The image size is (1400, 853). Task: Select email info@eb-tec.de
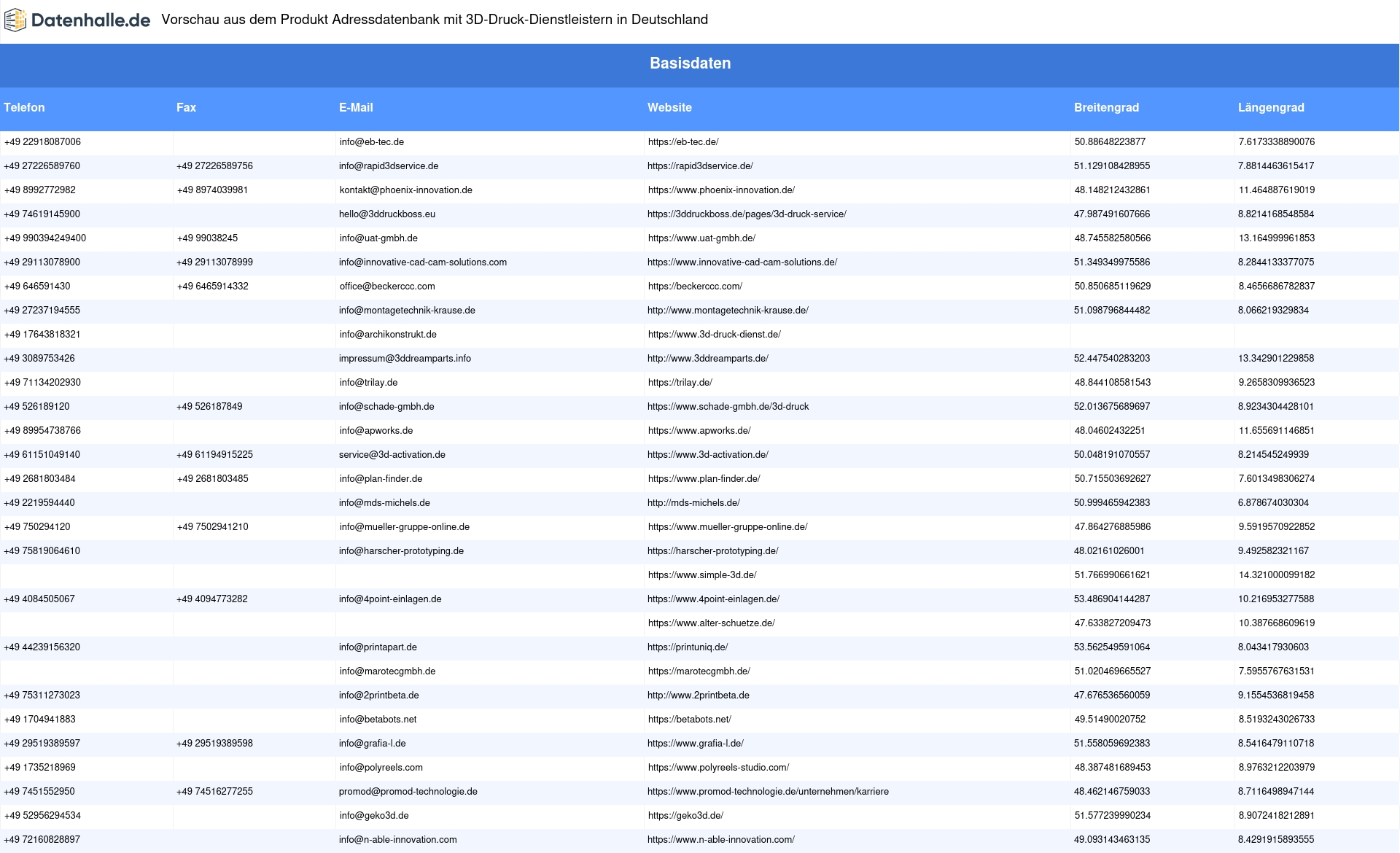click(372, 142)
